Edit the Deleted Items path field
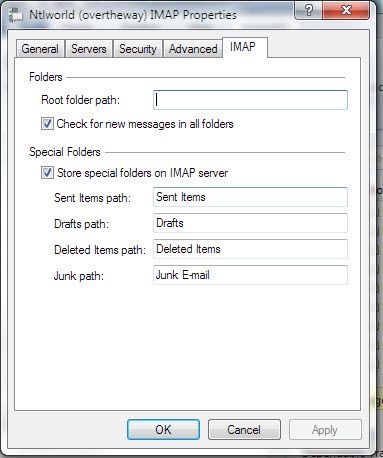Viewport: 383px width, 458px height. coord(250,249)
